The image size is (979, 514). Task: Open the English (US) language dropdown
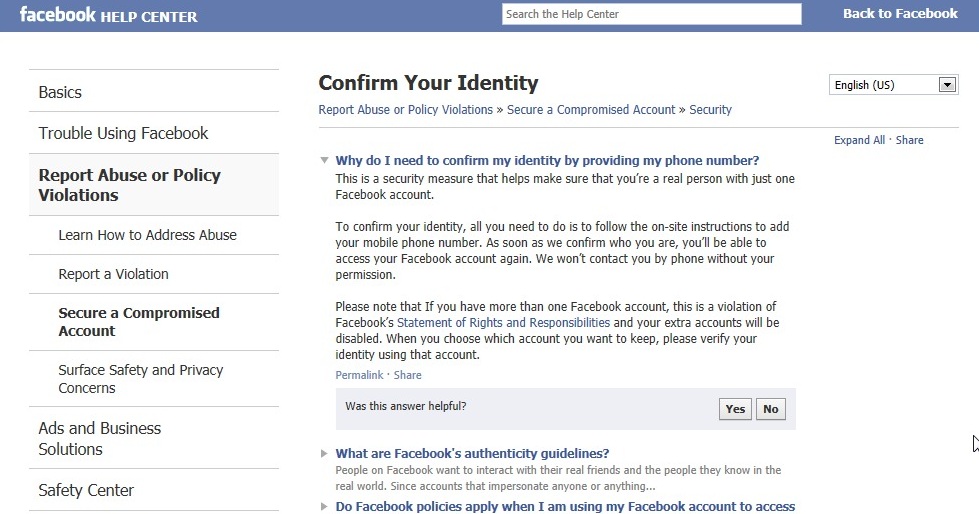coord(893,85)
